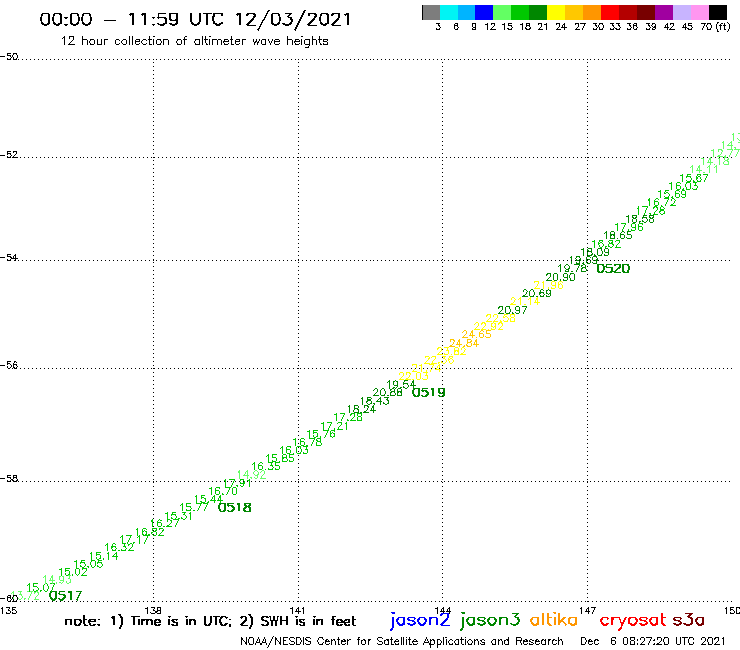Click the black swatch at the scale's end
Screen dimensions: 740x650
coord(717,12)
